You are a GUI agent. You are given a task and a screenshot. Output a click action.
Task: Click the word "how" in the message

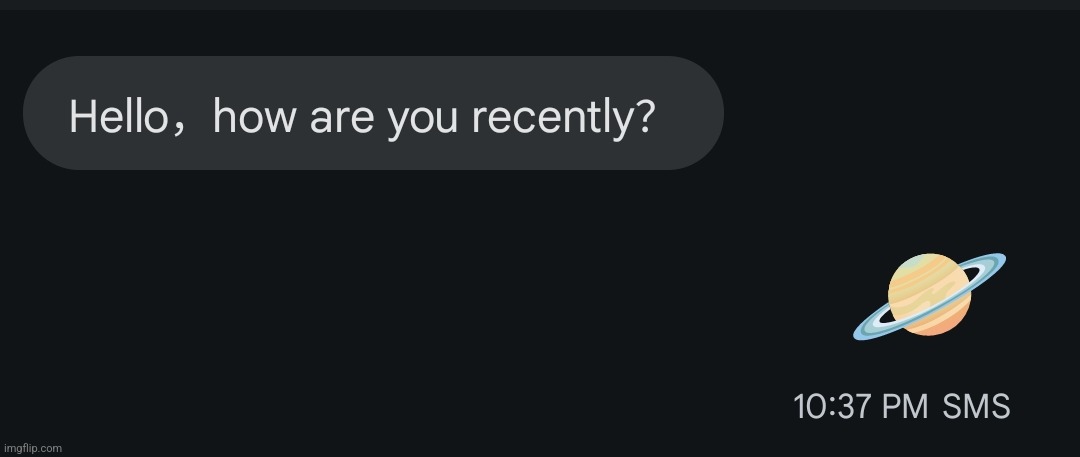255,116
